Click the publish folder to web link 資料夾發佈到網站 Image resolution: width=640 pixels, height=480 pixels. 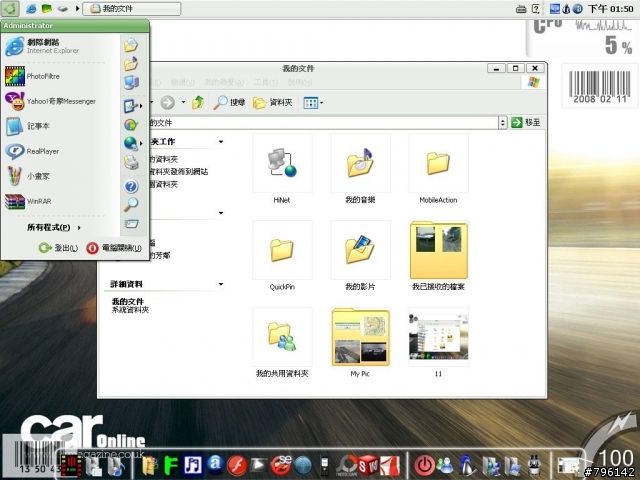179,172
